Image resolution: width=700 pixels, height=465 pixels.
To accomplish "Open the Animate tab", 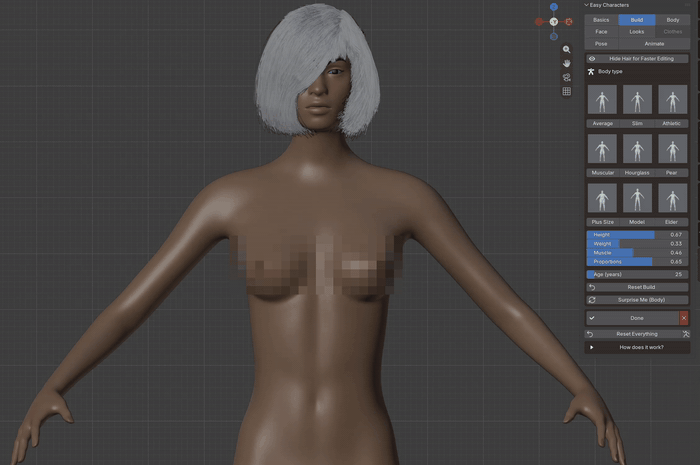I will [x=654, y=44].
